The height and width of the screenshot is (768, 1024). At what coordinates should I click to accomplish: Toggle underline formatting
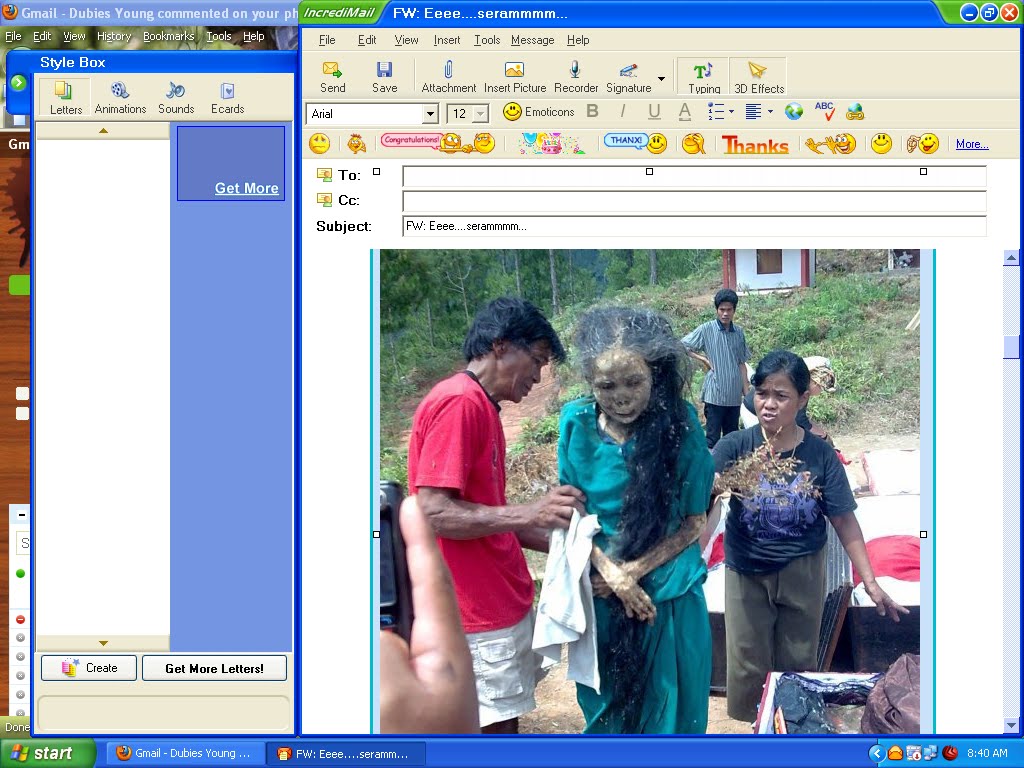(x=654, y=112)
